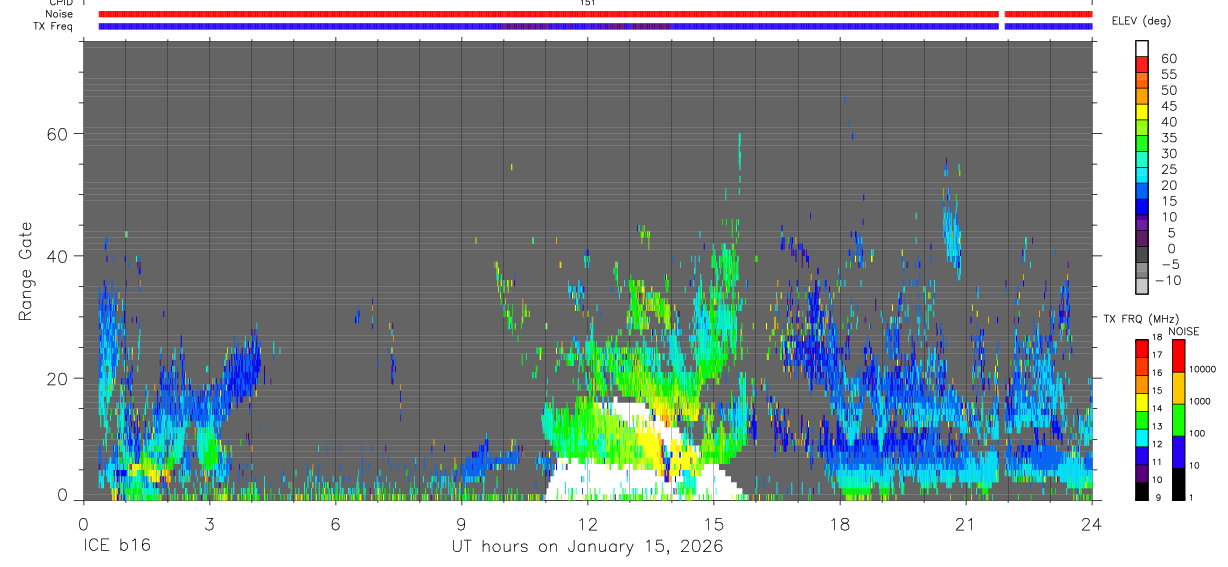Click the 9 tick on UT hours axis
The image size is (1228, 567).
click(461, 524)
